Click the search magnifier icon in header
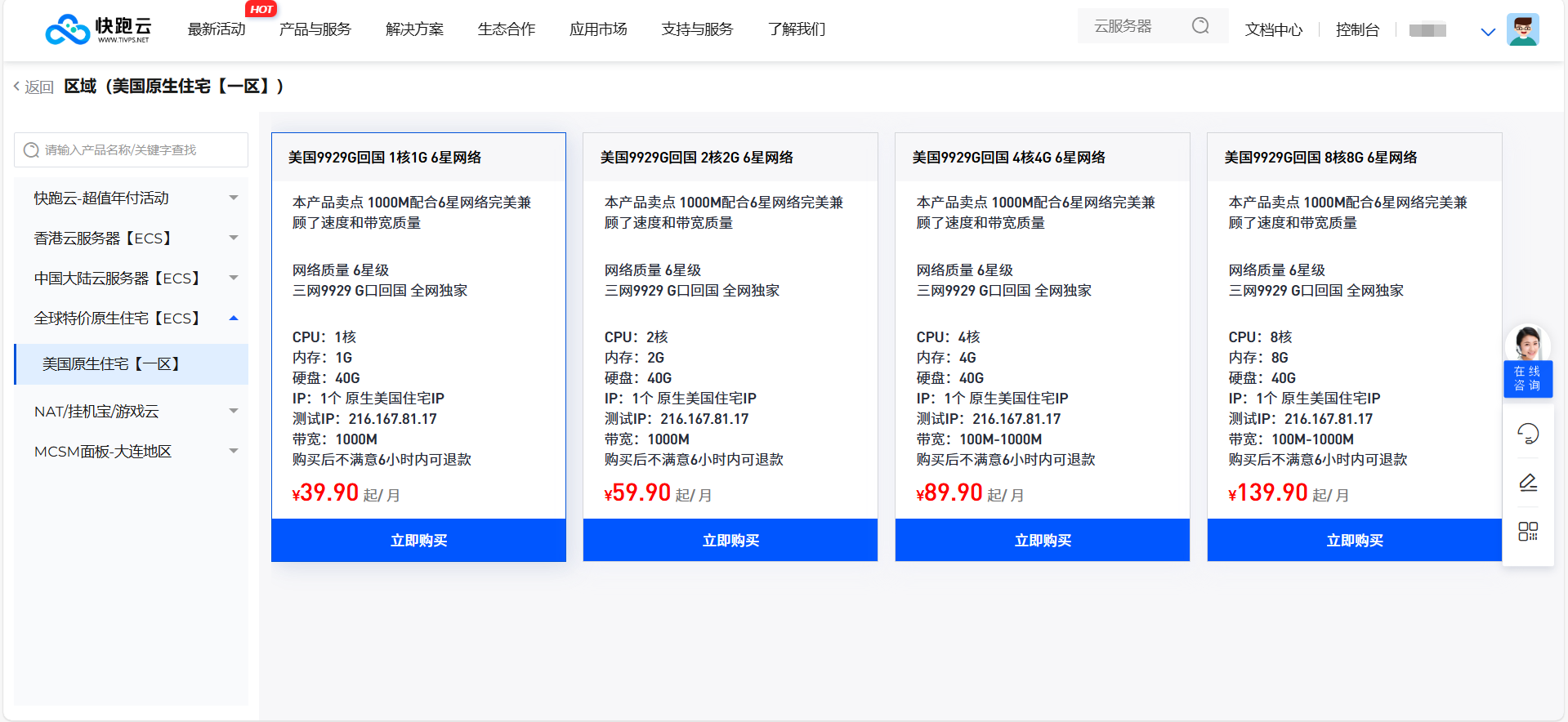 coord(1199,26)
